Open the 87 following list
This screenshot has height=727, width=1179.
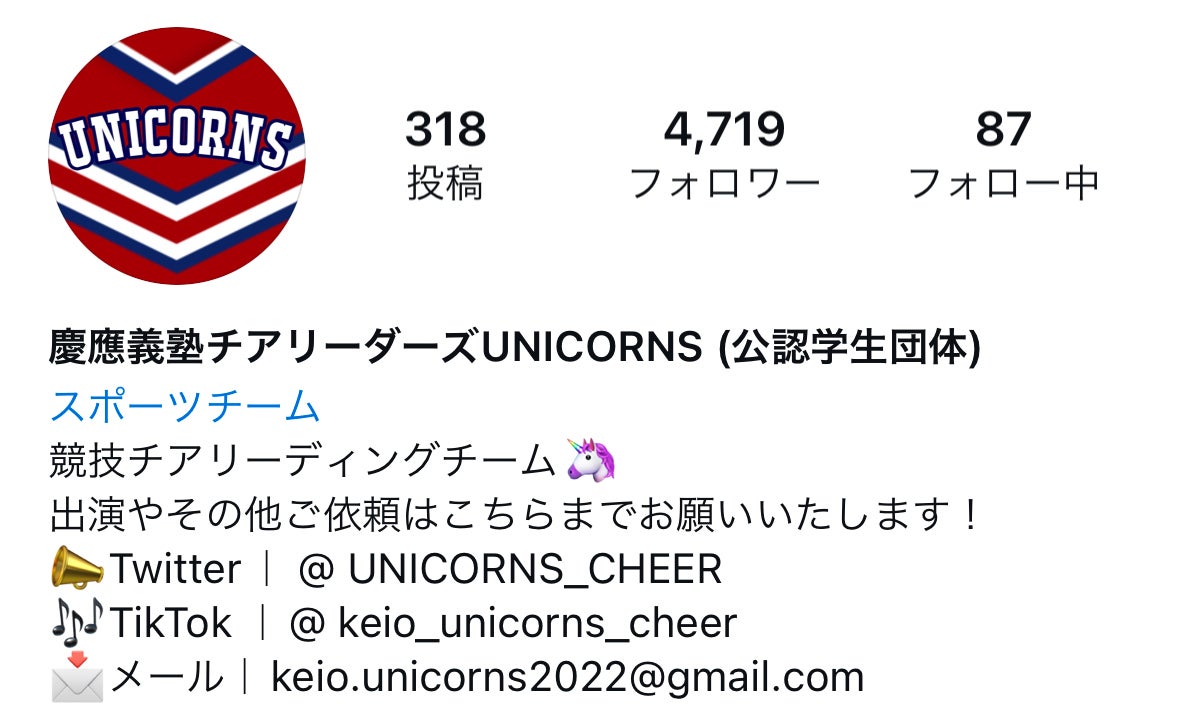pos(1003,129)
